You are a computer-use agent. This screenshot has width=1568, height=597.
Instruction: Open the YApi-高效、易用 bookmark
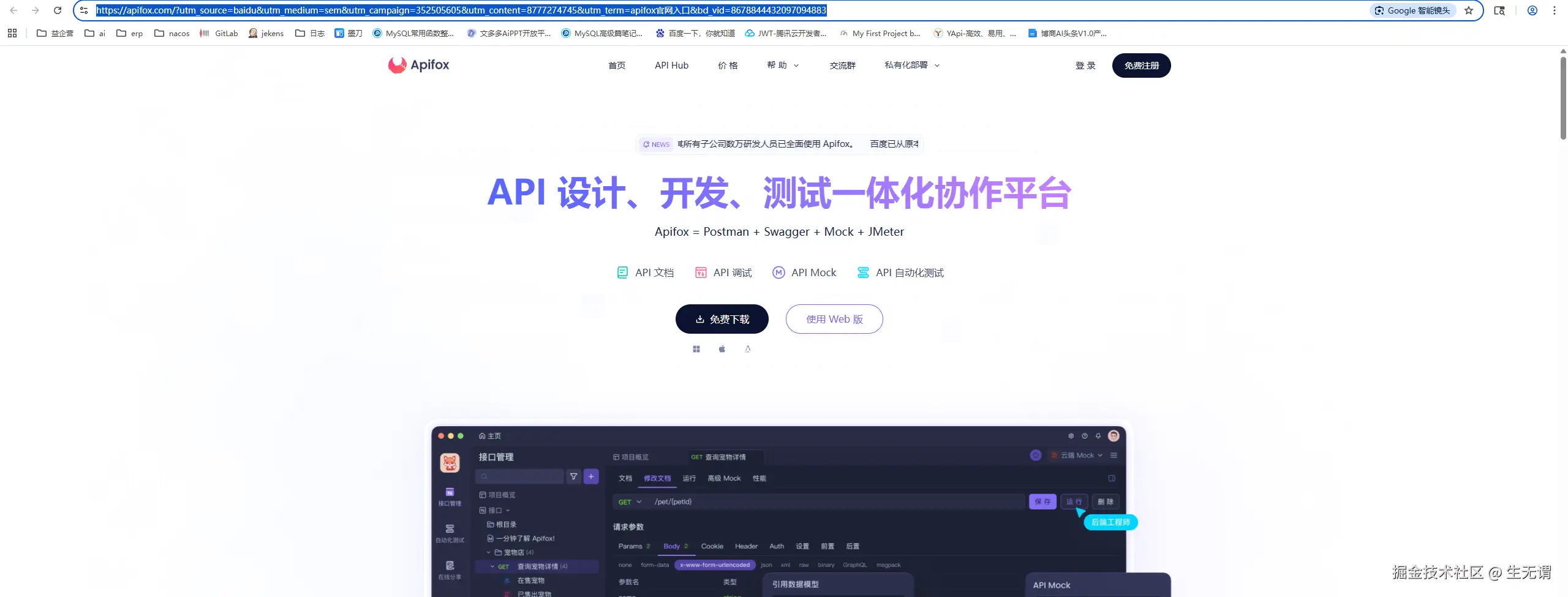pos(974,33)
